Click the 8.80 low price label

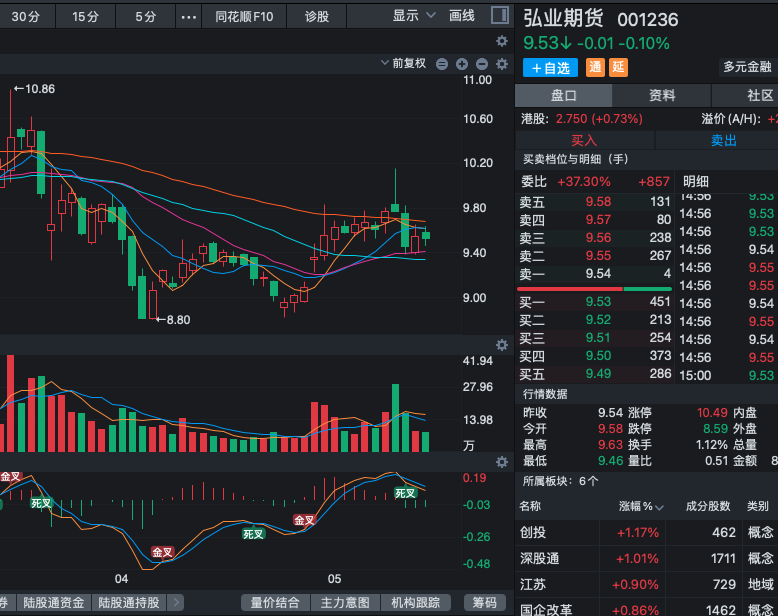(x=173, y=320)
